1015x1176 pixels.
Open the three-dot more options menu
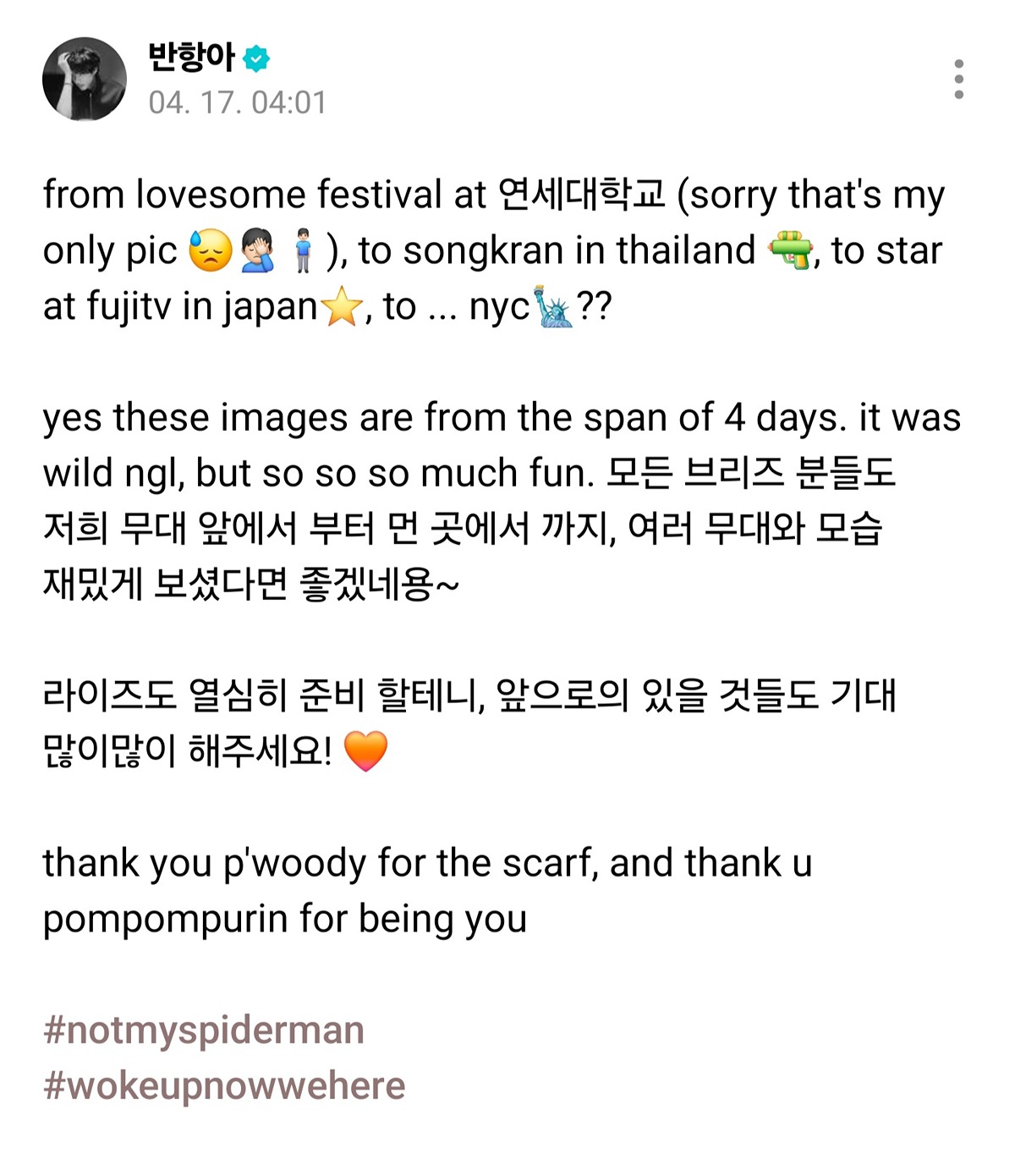tap(958, 80)
